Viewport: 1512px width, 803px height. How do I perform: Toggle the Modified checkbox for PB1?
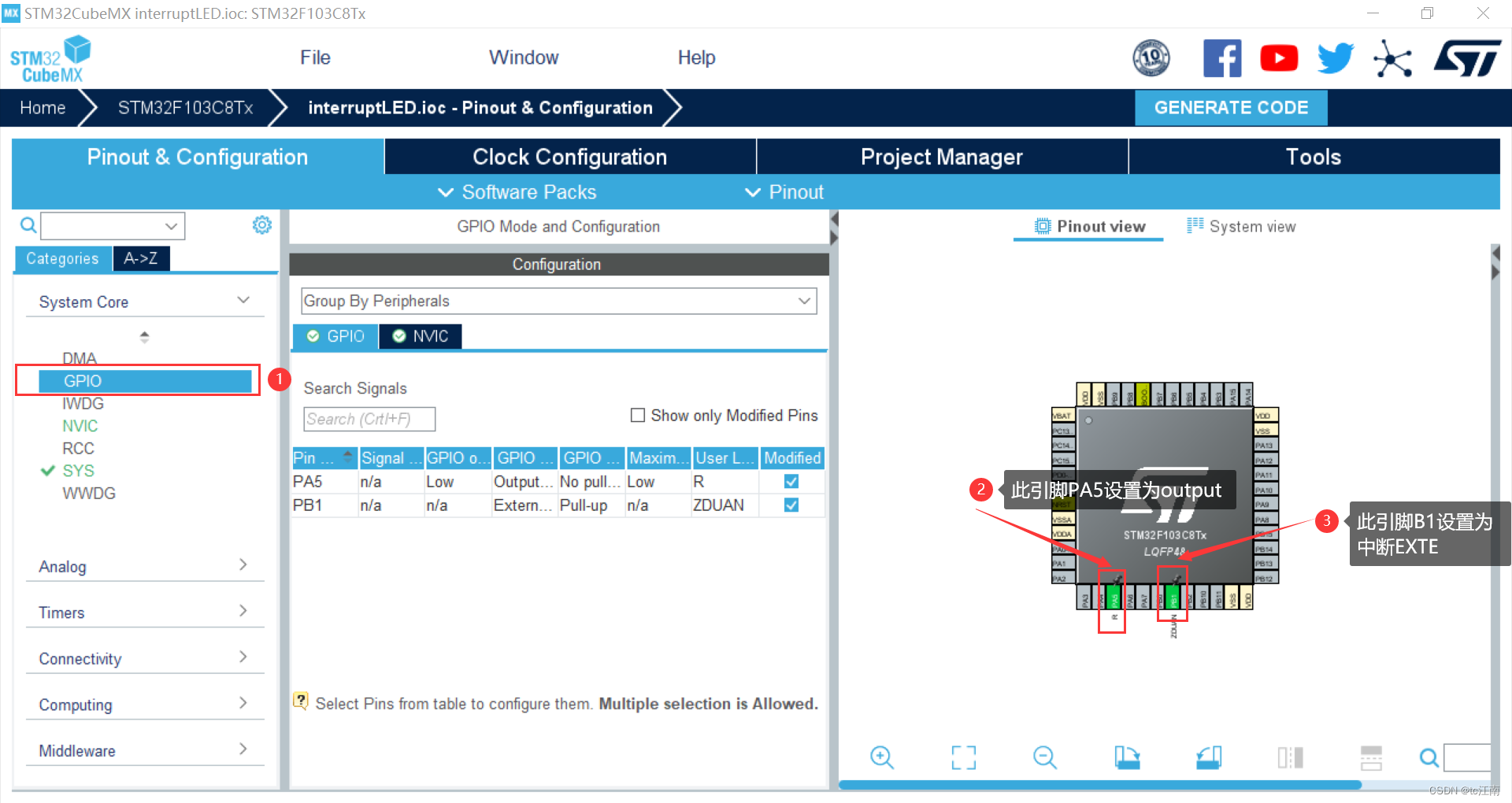(791, 505)
